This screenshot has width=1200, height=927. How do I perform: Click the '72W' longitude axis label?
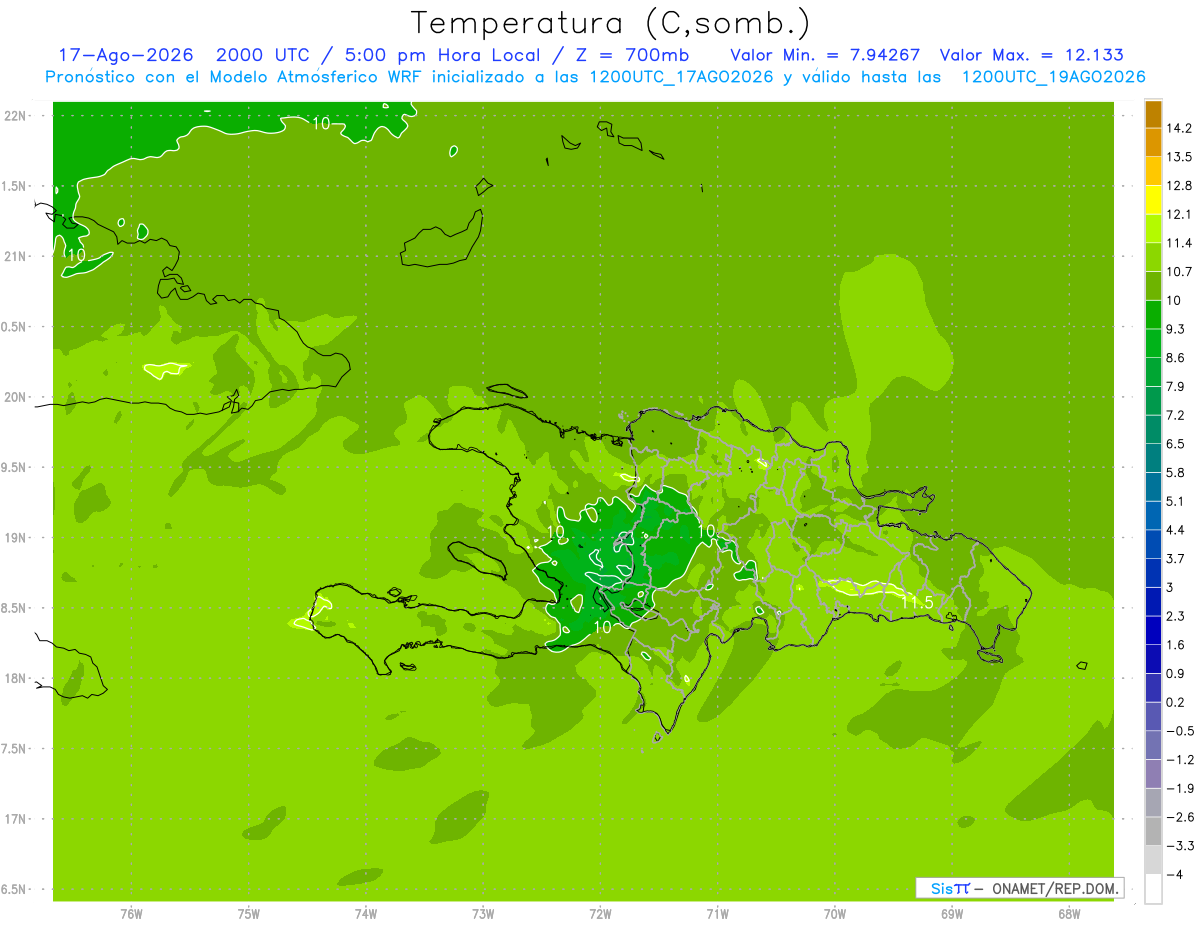click(600, 914)
